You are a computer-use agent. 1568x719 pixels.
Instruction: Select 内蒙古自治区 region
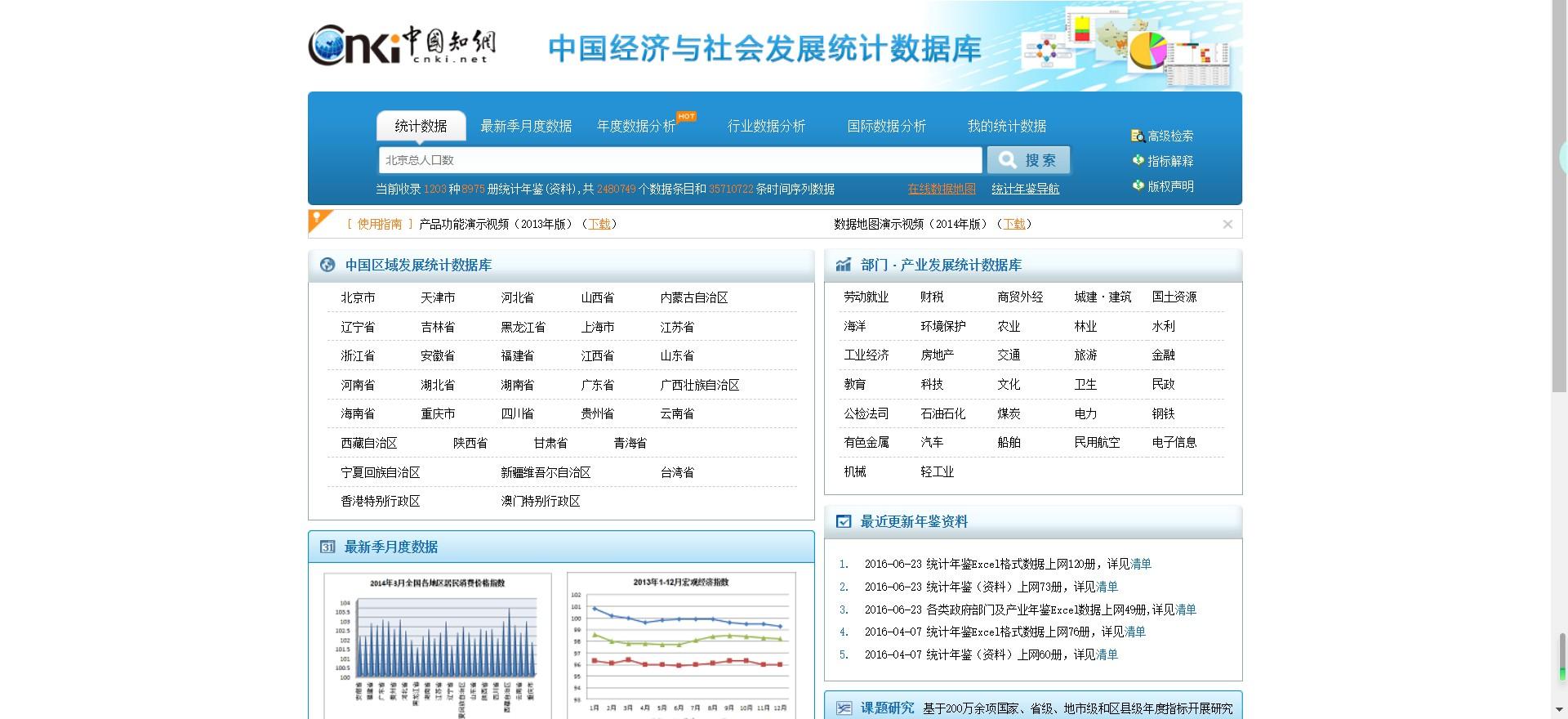click(x=694, y=297)
